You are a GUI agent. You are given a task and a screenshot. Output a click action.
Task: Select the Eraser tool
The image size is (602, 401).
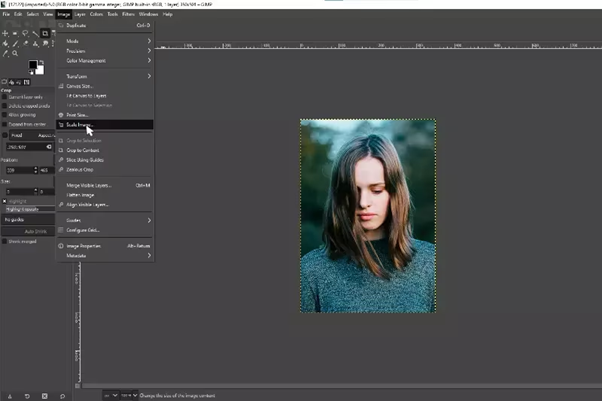(x=25, y=43)
